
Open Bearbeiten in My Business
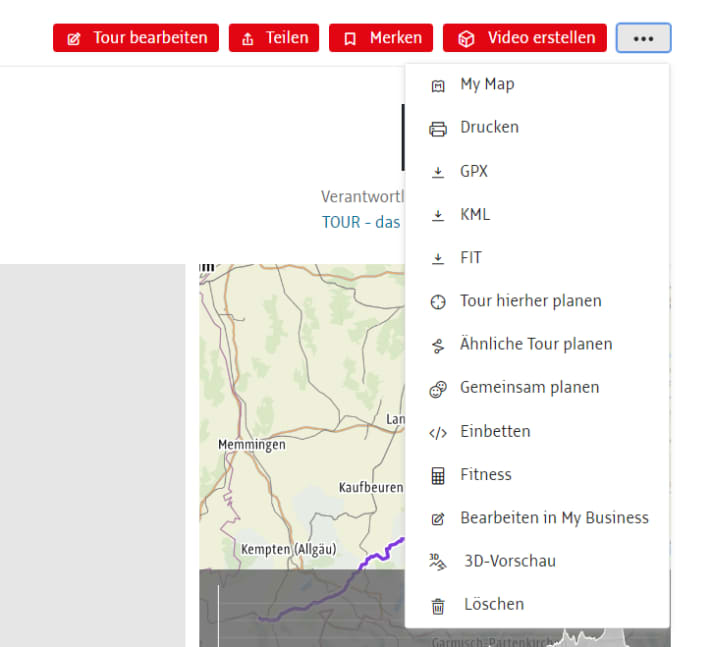pos(554,518)
